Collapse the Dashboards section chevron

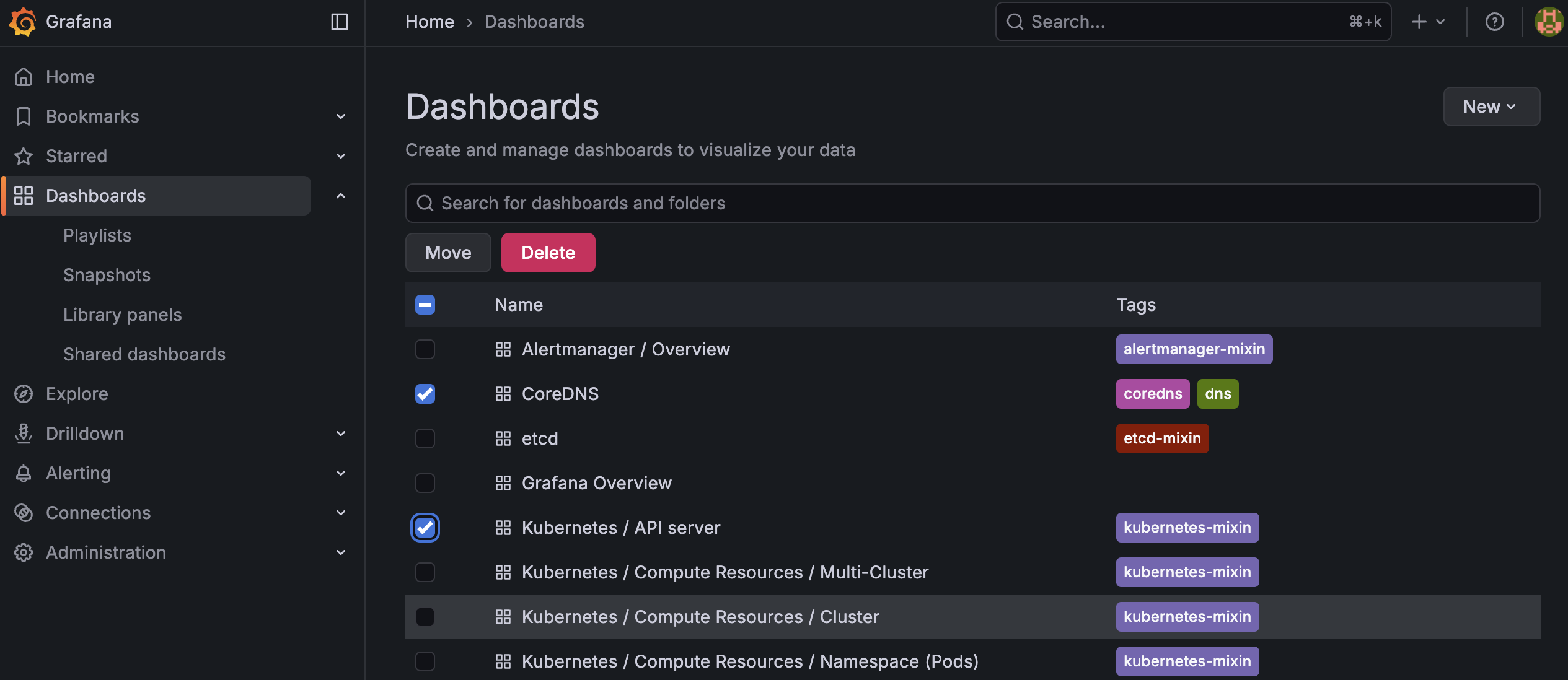(x=340, y=196)
